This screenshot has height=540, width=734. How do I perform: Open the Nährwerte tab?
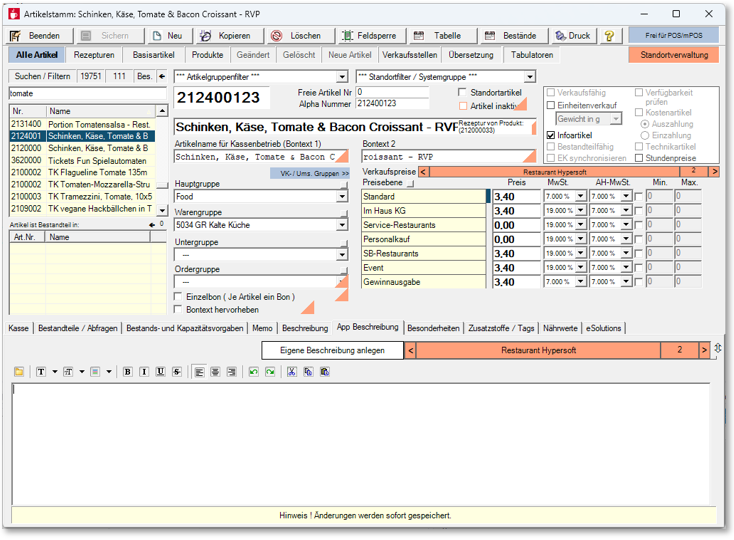pyautogui.click(x=559, y=327)
